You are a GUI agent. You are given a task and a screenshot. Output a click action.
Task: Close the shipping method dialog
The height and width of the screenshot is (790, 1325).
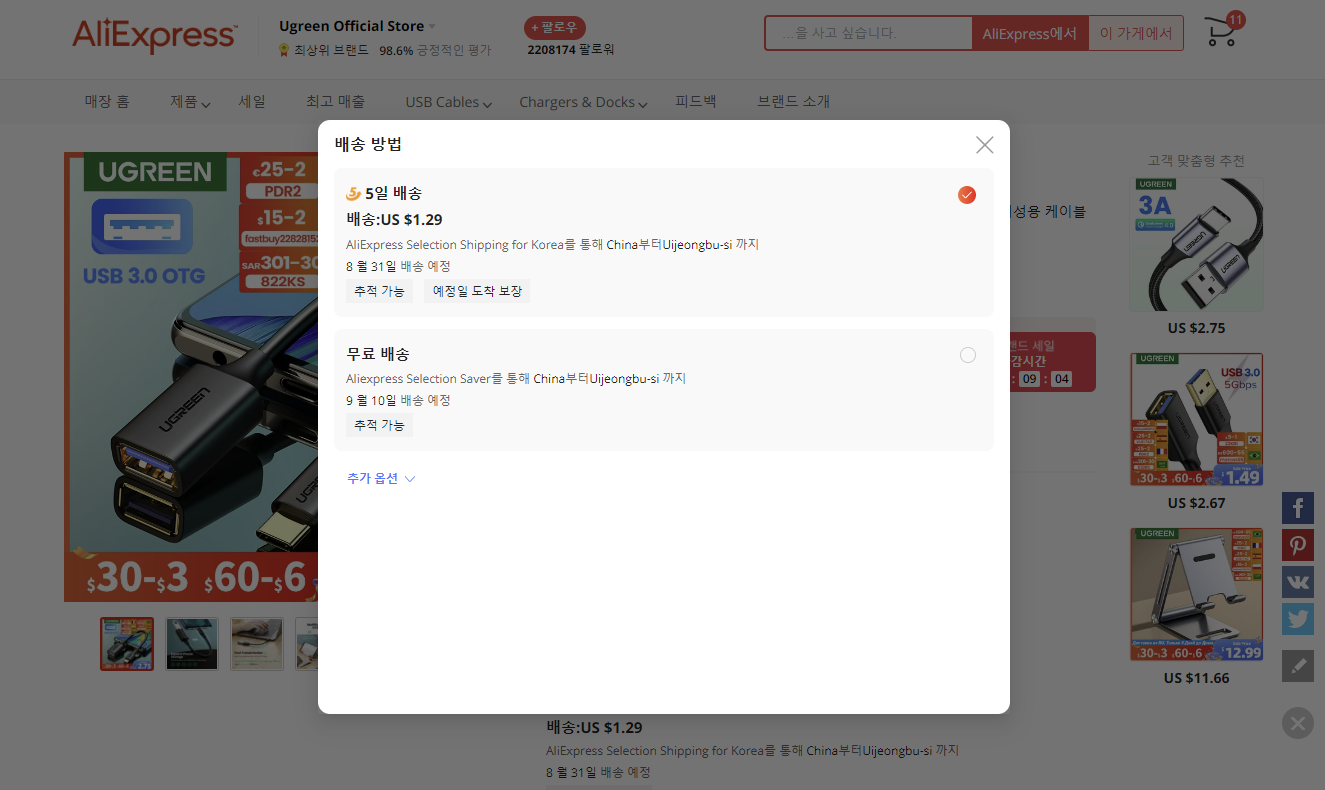(x=985, y=145)
